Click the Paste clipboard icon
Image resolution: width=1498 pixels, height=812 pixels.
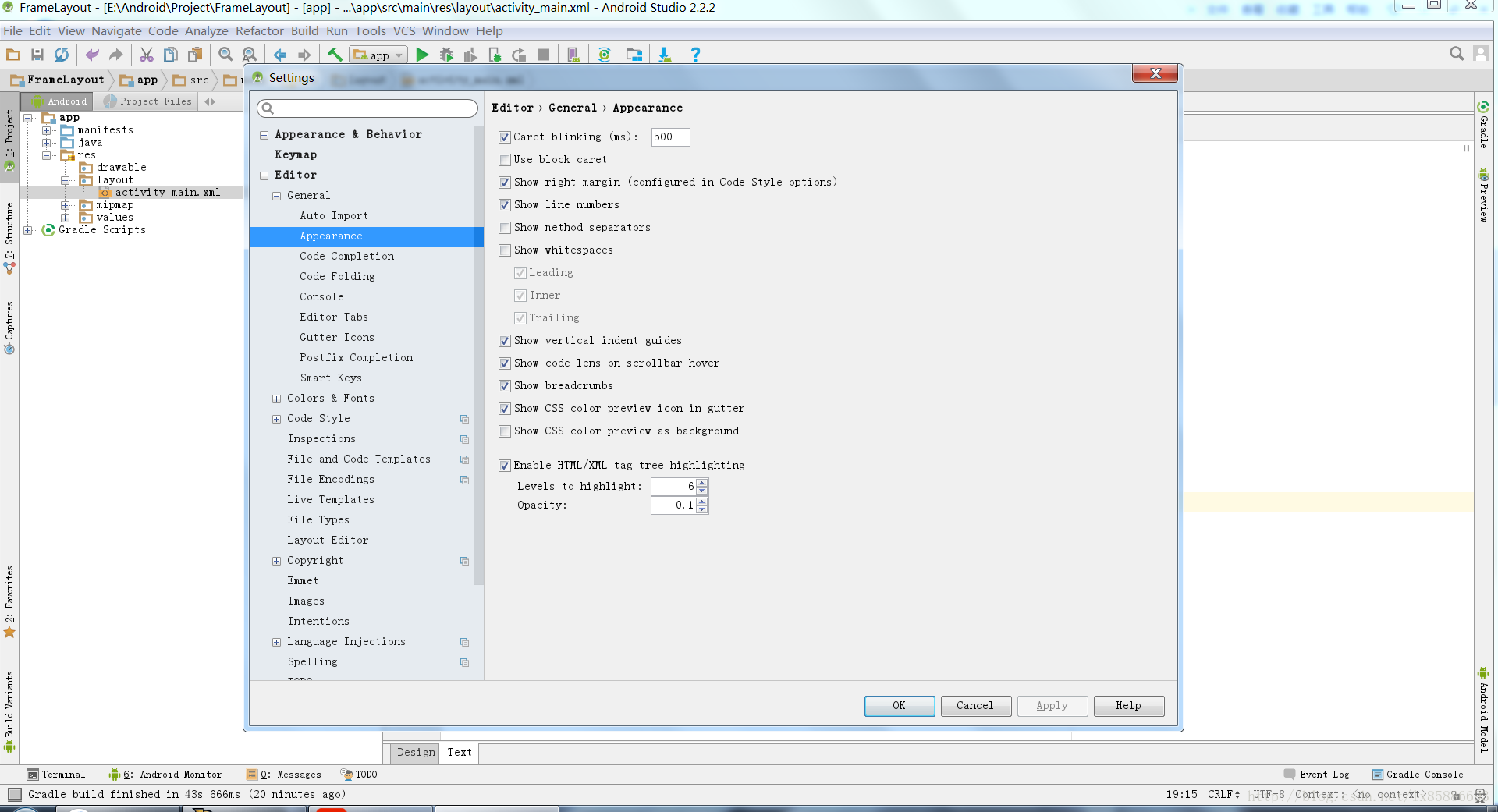coord(195,55)
